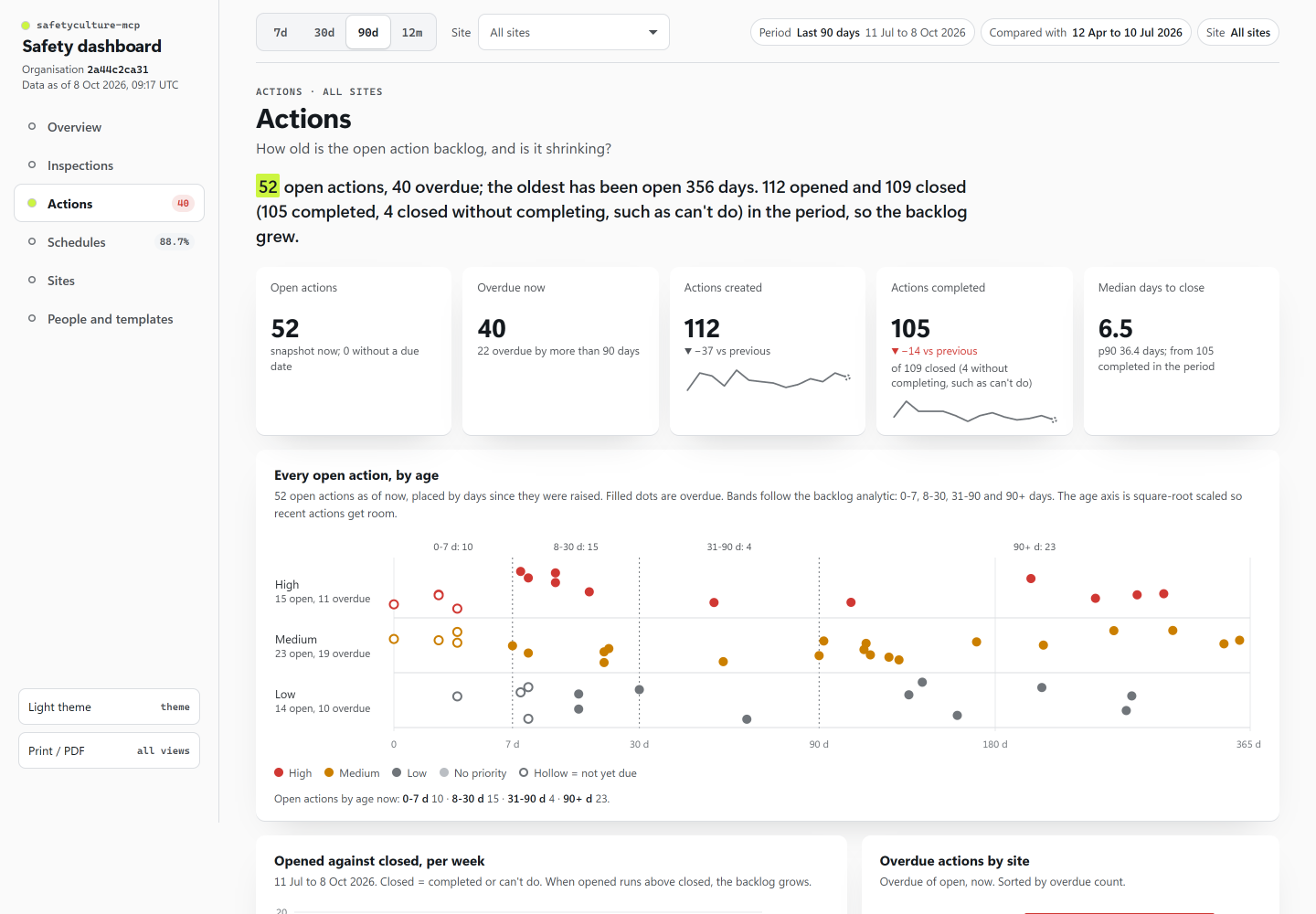Navigate to Sites in sidebar
This screenshot has height=914, width=1316.
coord(109,281)
